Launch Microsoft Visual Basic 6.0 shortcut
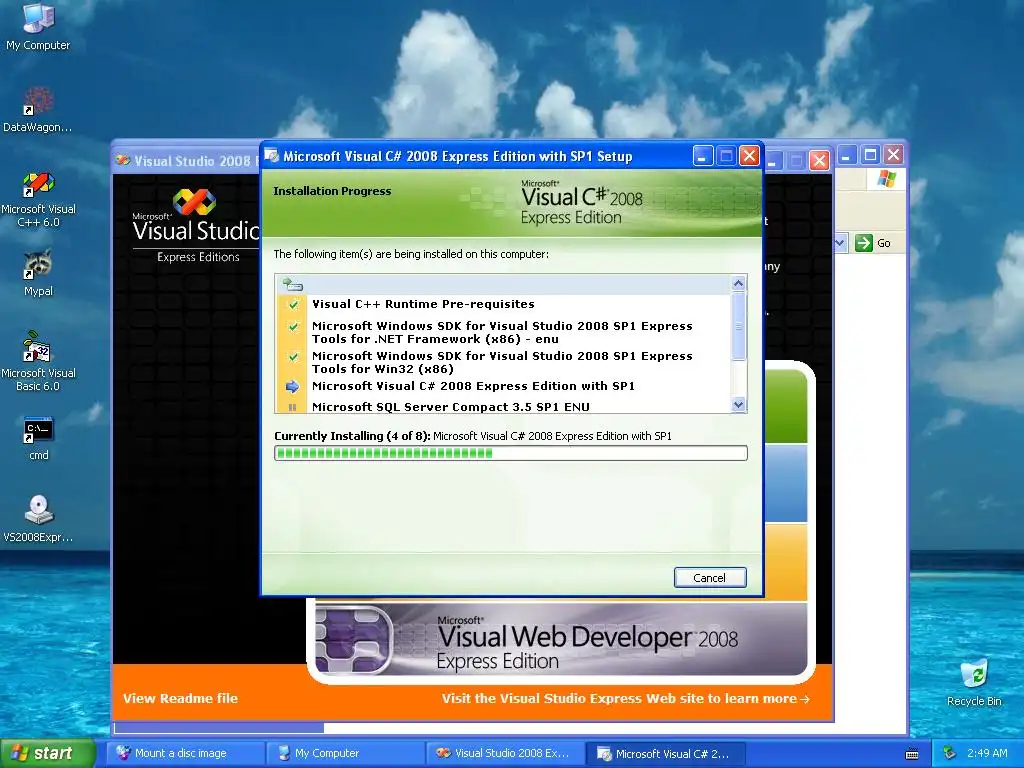Screen dimensions: 1024x768 click(x=38, y=362)
